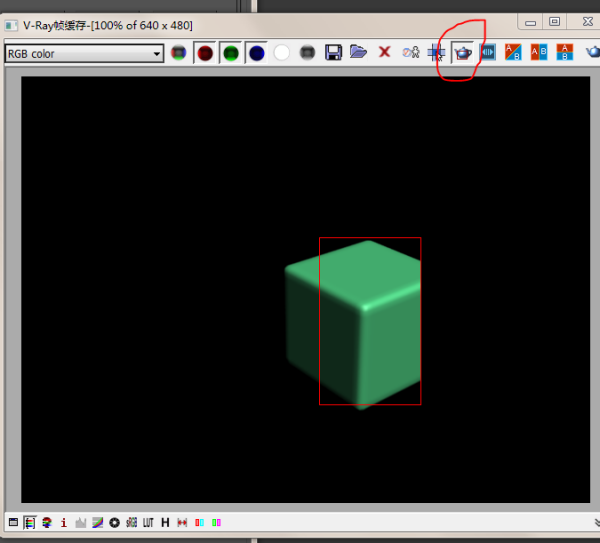The height and width of the screenshot is (543, 600).
Task: Switch to alpha channel white circle
Action: point(282,53)
